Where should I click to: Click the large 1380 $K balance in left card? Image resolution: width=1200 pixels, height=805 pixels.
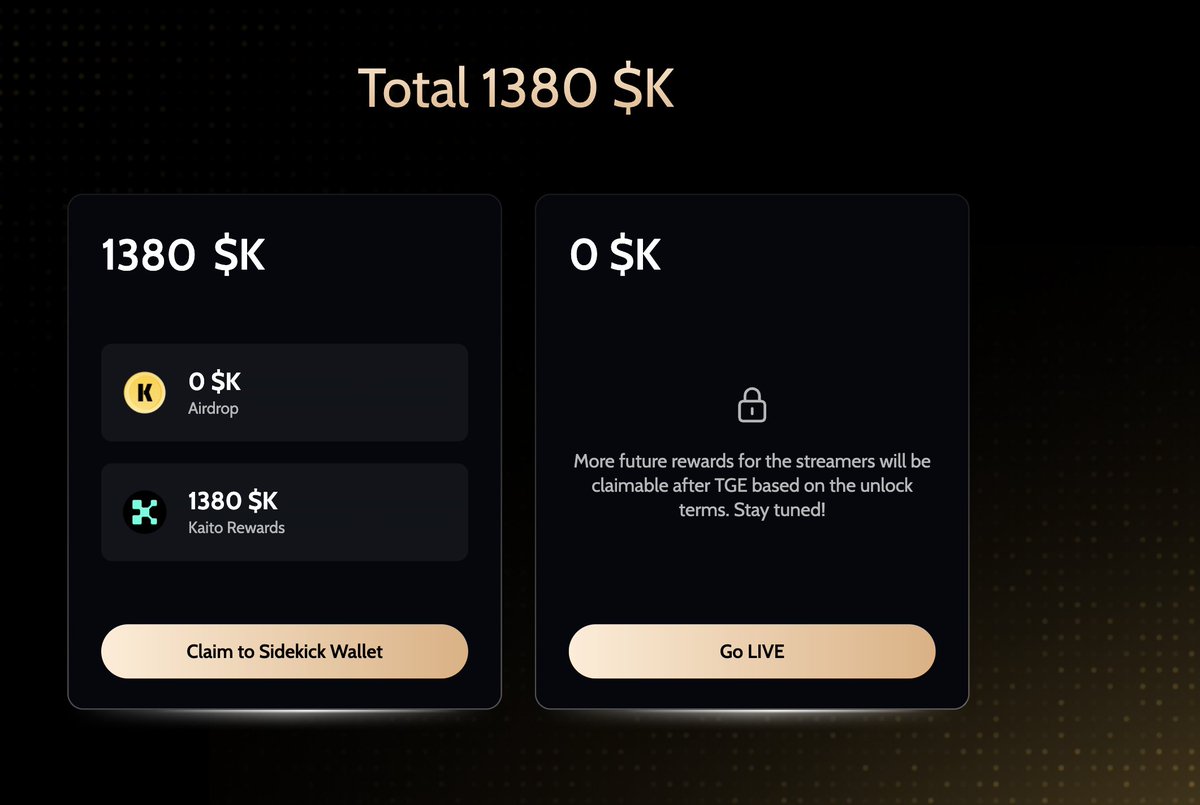[x=183, y=256]
